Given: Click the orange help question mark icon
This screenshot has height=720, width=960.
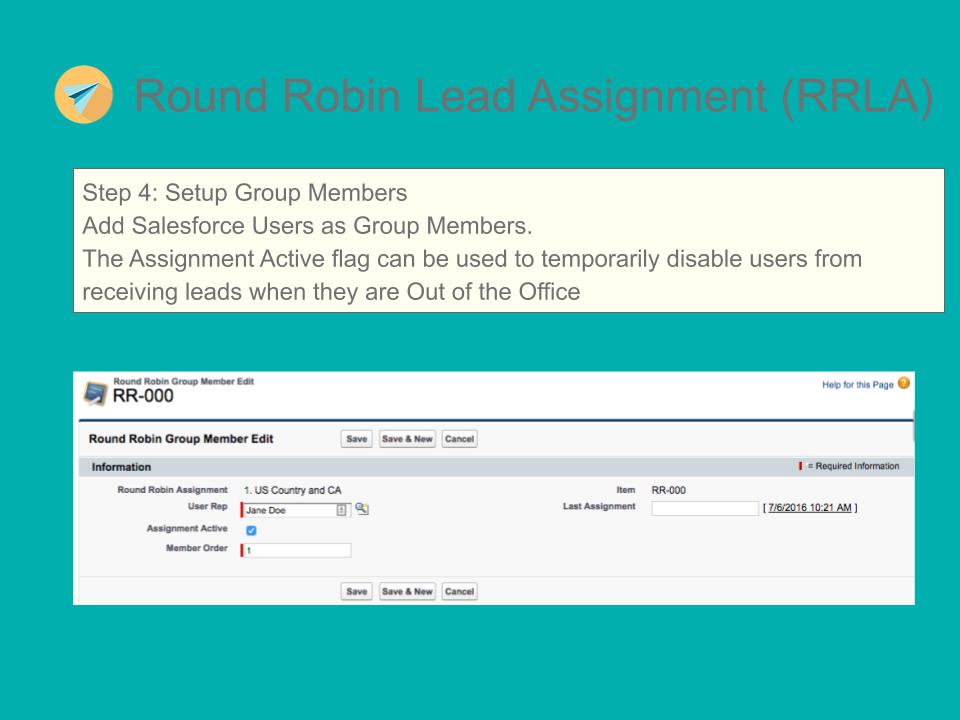Looking at the screenshot, I should pos(903,383).
